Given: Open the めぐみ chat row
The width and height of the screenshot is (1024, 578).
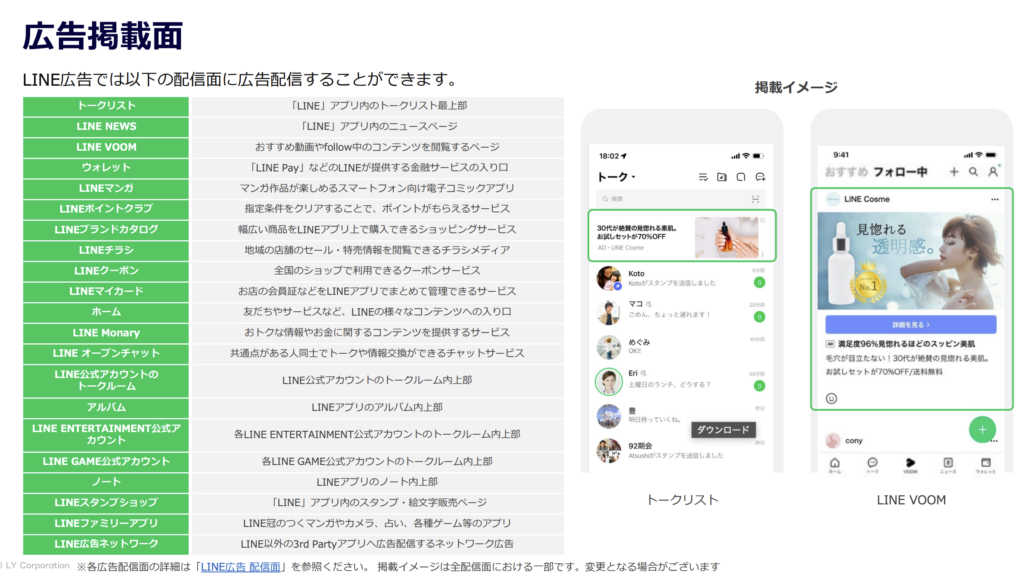Looking at the screenshot, I should [680, 347].
